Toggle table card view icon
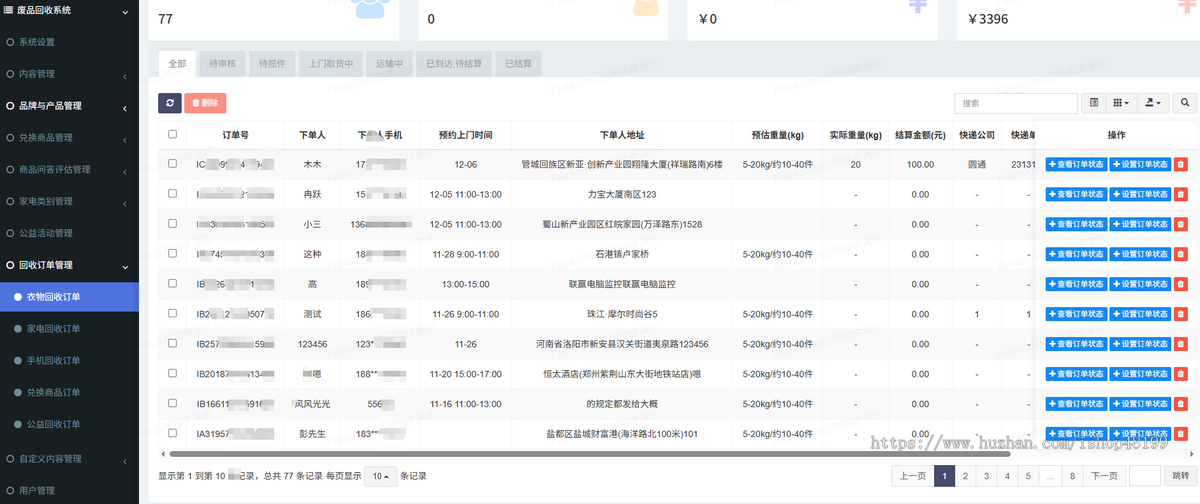 pos(1094,103)
